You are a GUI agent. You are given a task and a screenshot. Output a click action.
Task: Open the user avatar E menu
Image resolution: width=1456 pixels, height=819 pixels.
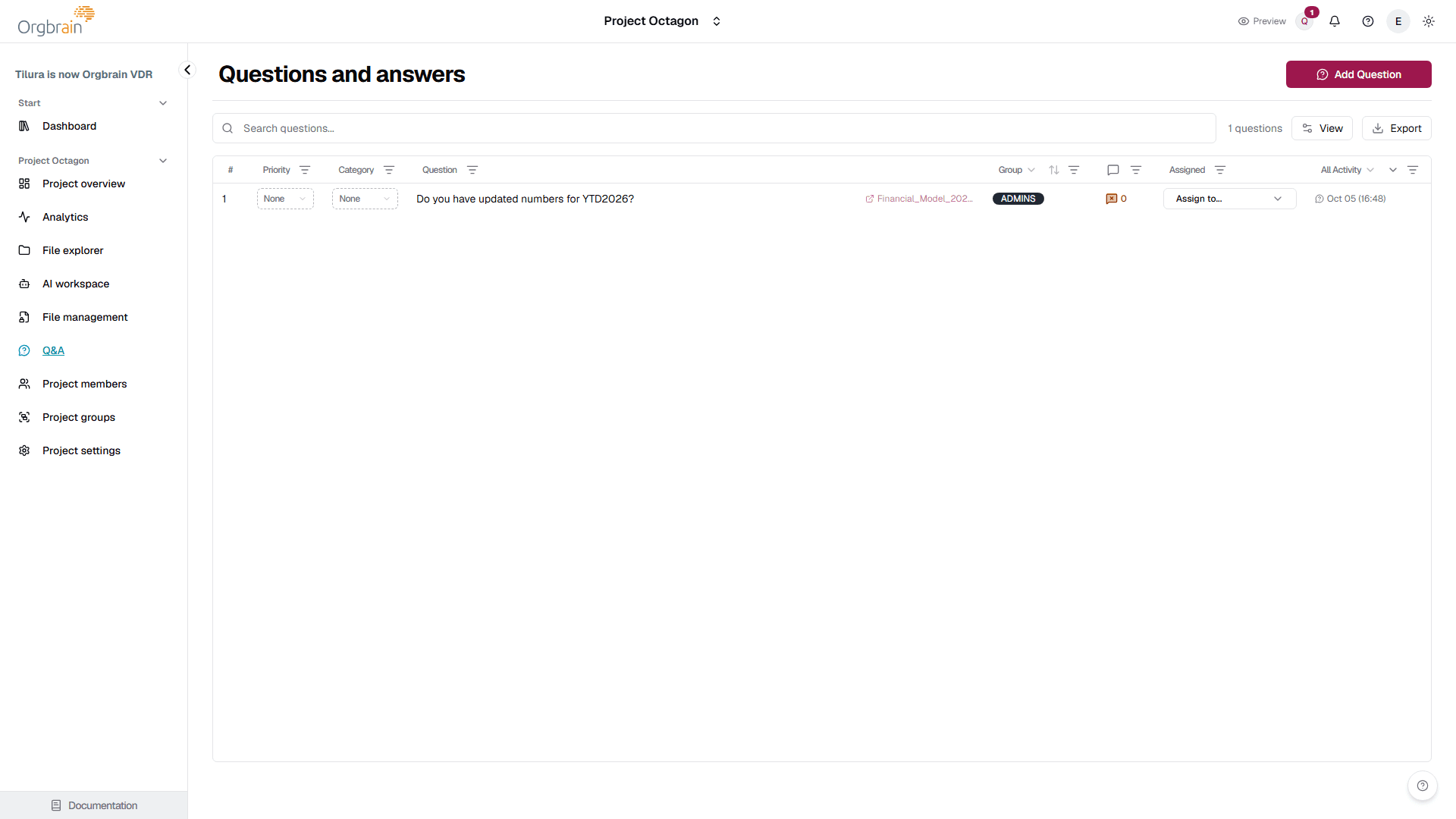1398,21
